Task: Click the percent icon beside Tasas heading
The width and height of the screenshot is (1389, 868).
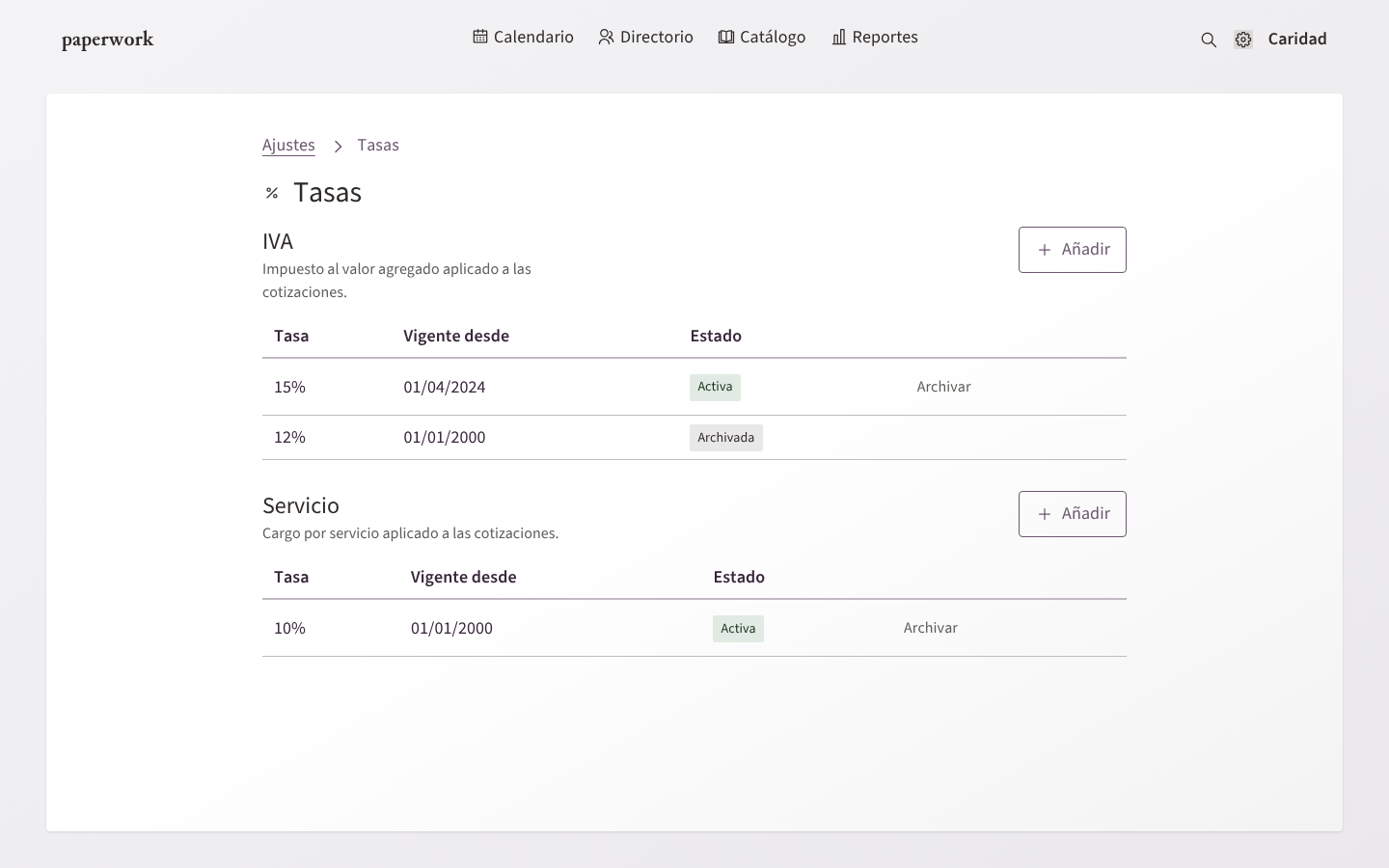Action: [x=272, y=193]
